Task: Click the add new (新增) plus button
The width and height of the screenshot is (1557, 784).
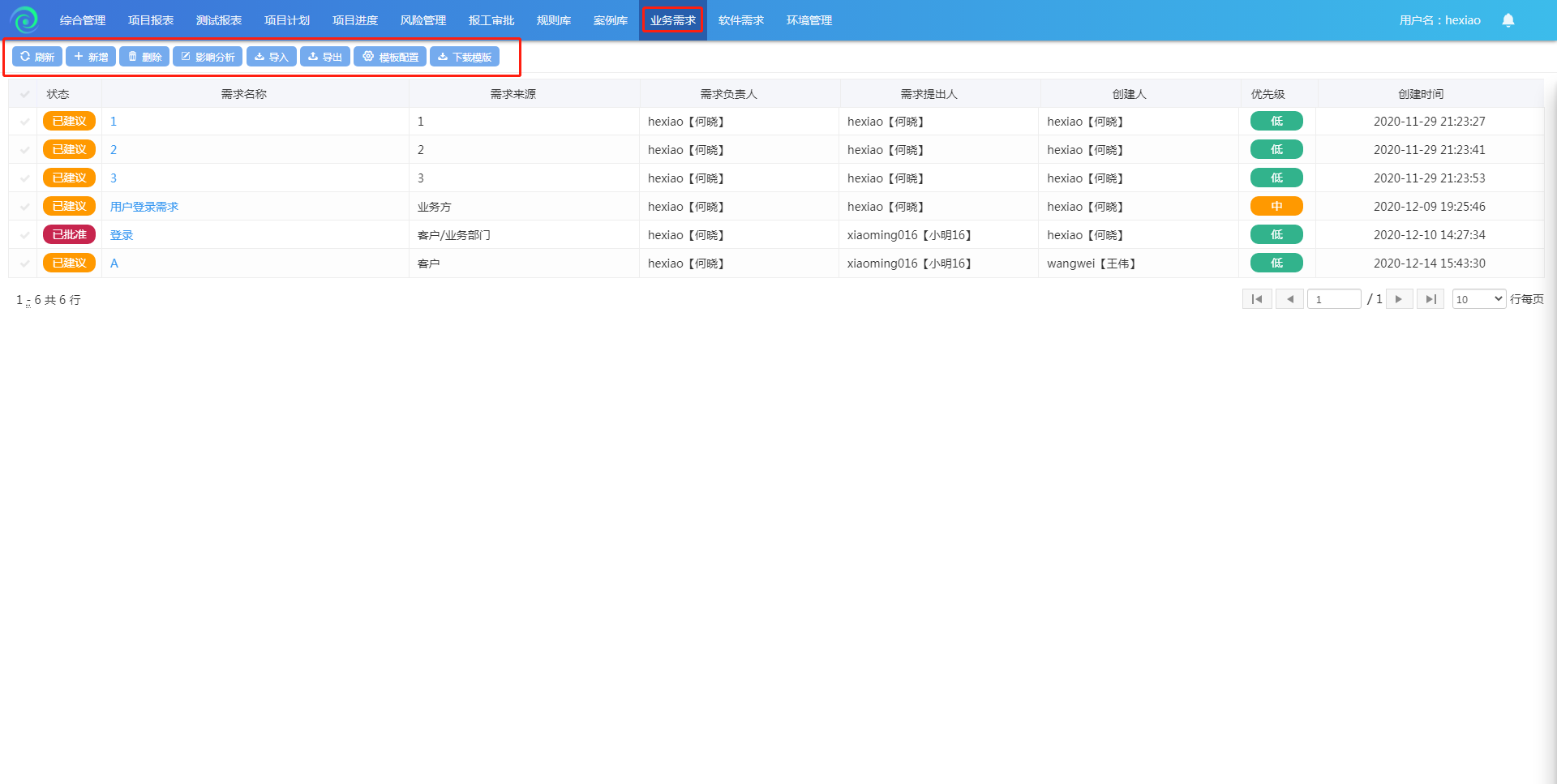Action: pos(91,57)
